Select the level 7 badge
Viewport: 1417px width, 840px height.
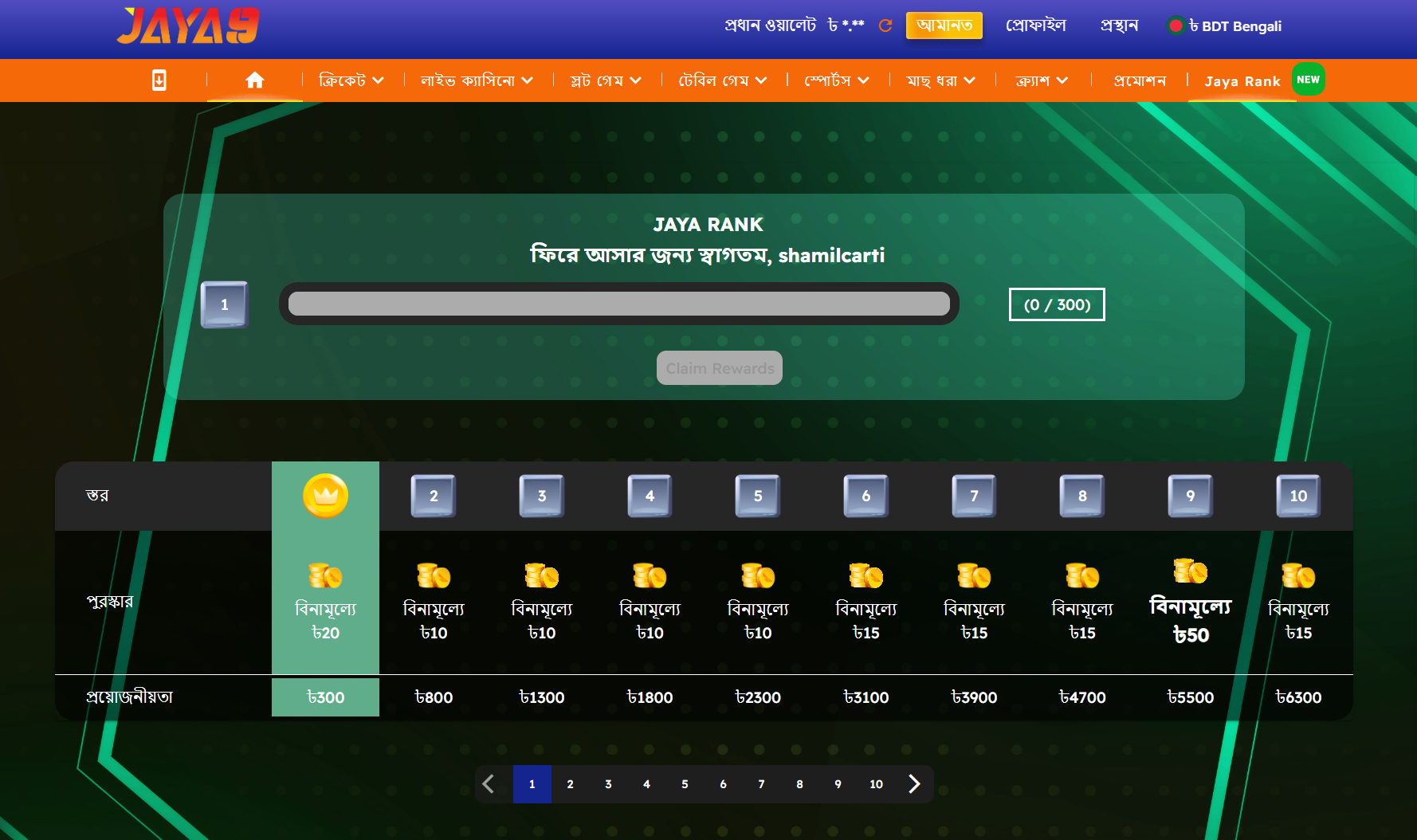click(x=974, y=496)
